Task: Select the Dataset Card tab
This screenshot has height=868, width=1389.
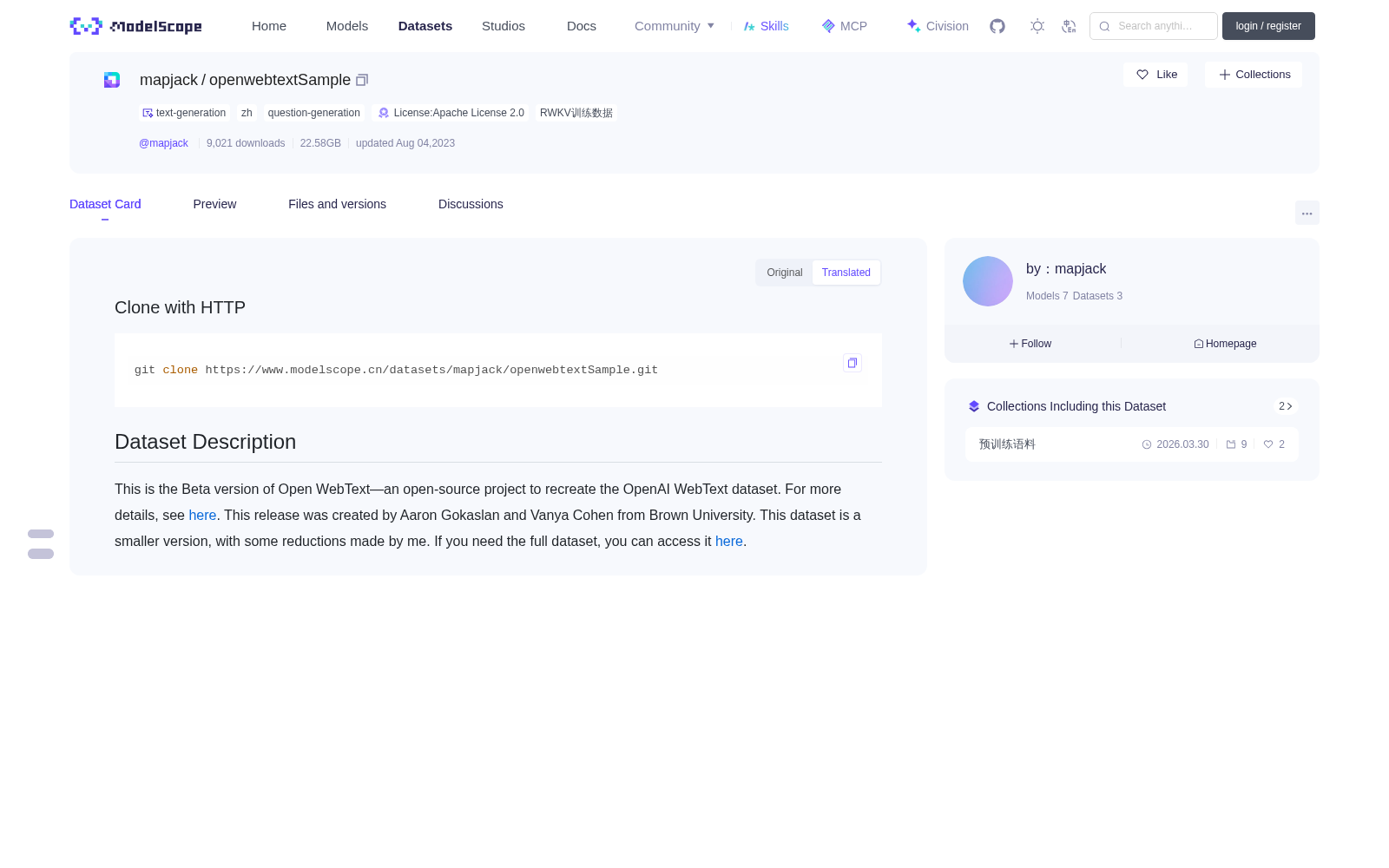Action: tap(105, 204)
